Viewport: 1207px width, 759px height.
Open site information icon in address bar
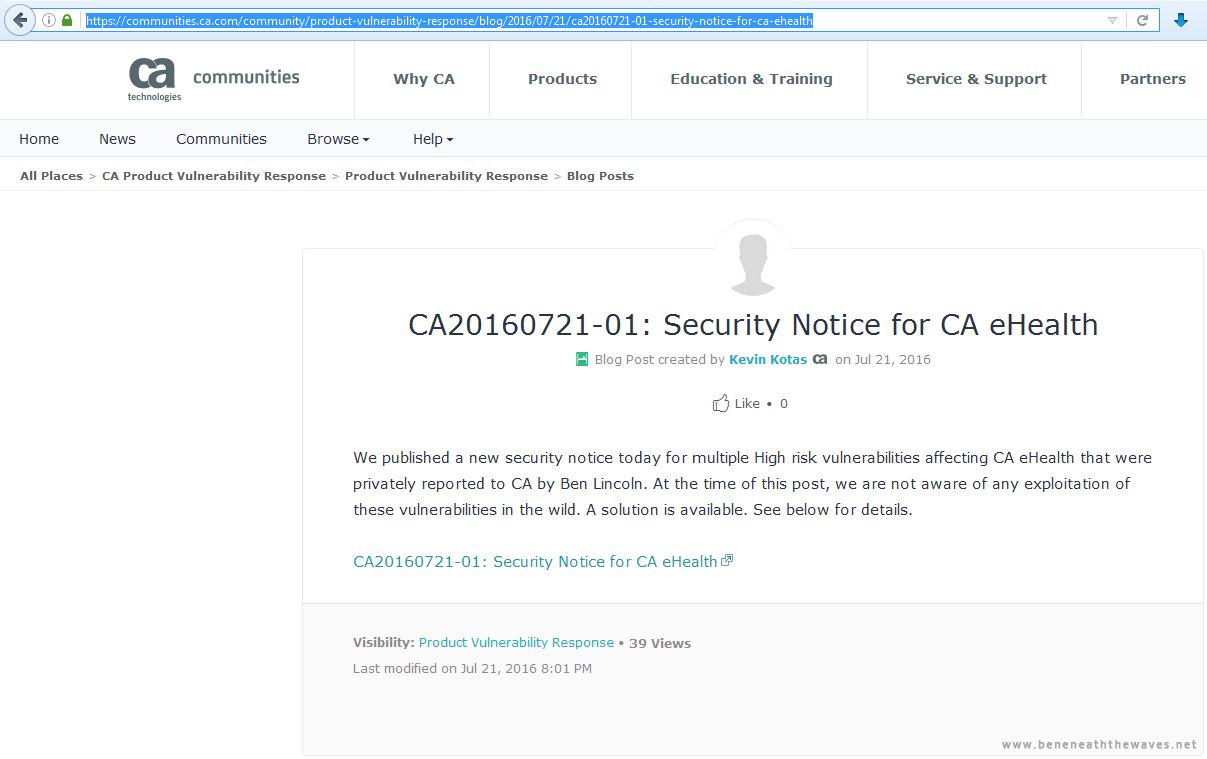[49, 20]
